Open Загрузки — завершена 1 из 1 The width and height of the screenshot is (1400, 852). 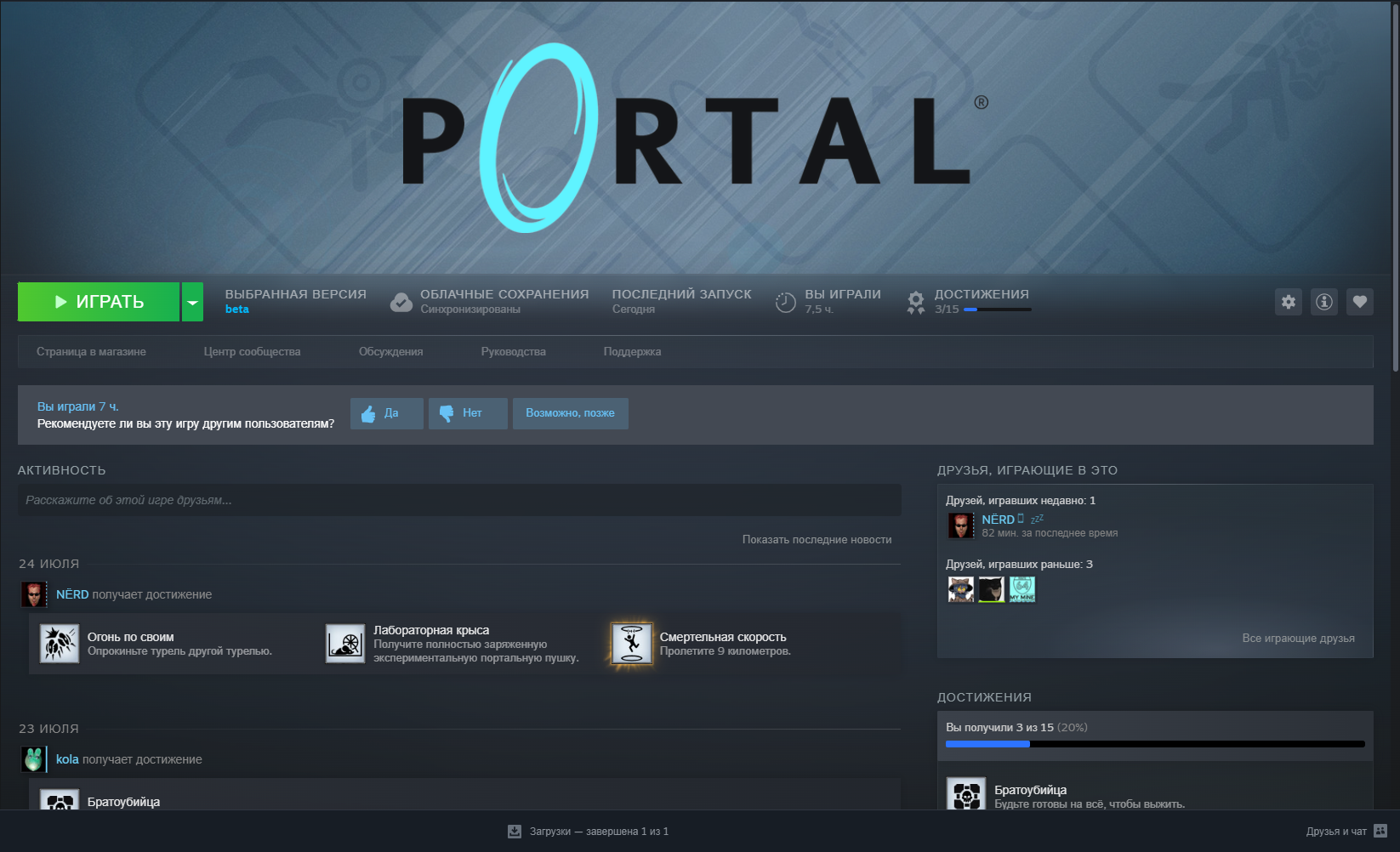[x=599, y=832]
